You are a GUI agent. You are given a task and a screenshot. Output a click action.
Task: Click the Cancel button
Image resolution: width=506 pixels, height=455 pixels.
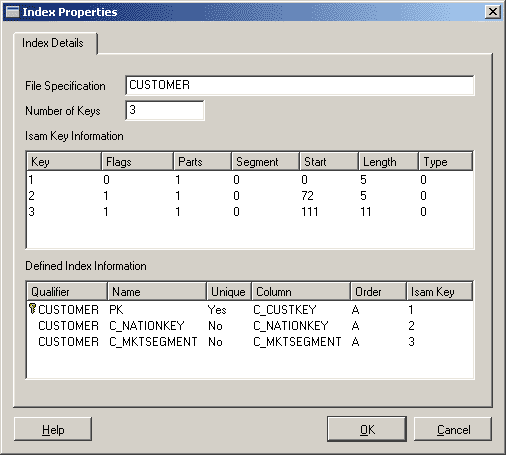click(x=453, y=429)
